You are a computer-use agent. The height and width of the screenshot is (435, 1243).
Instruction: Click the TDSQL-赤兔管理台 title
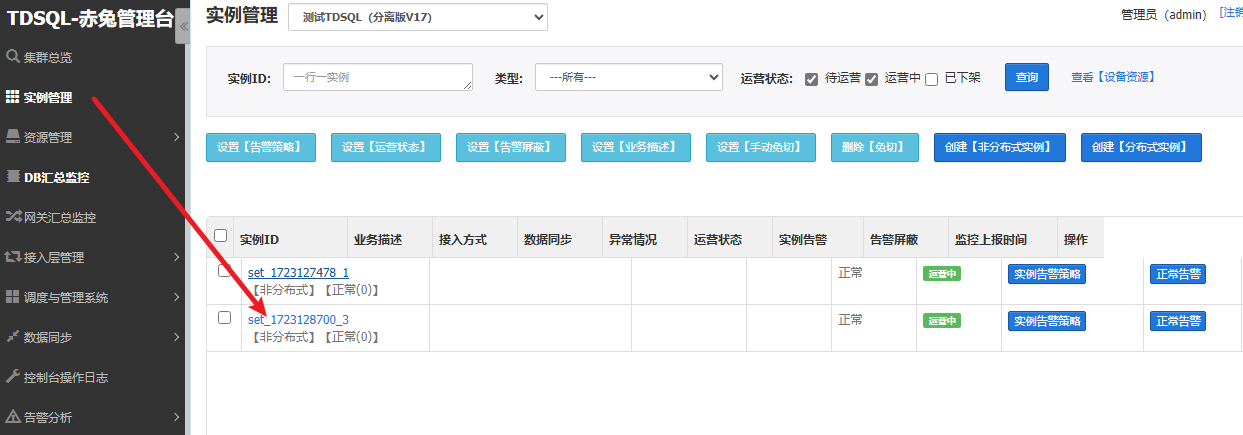90,17
